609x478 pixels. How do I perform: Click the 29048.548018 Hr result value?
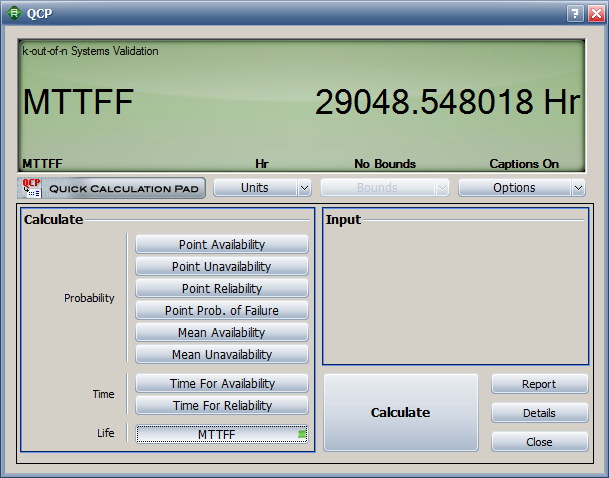click(x=447, y=102)
